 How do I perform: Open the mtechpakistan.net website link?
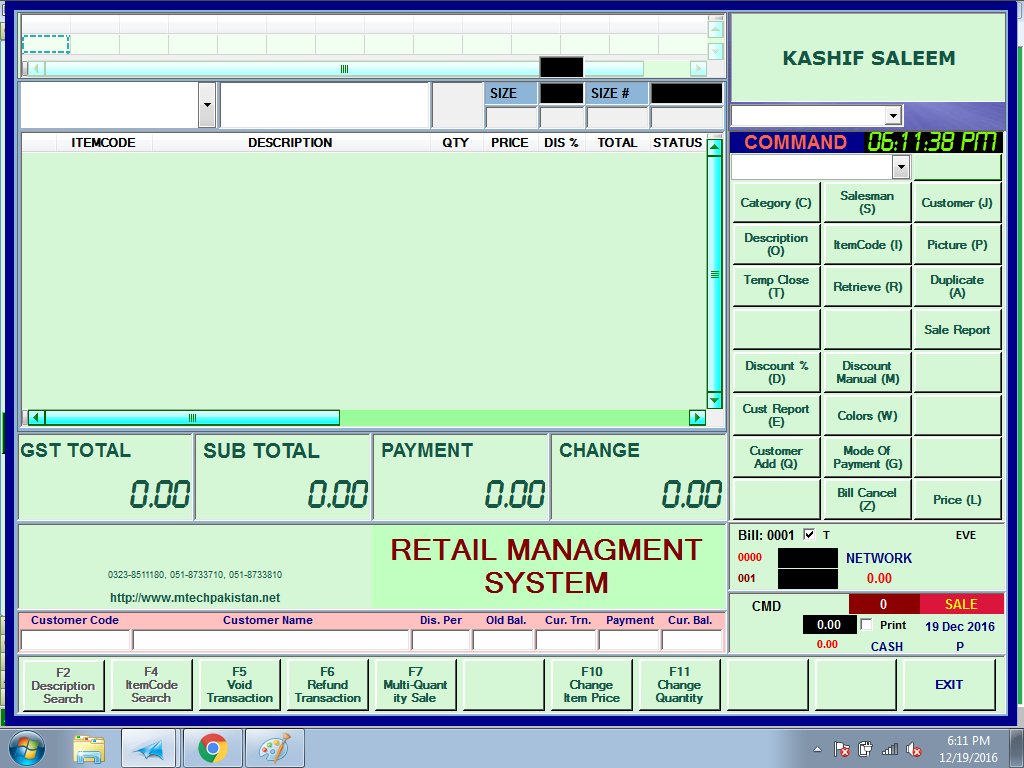[x=194, y=598]
